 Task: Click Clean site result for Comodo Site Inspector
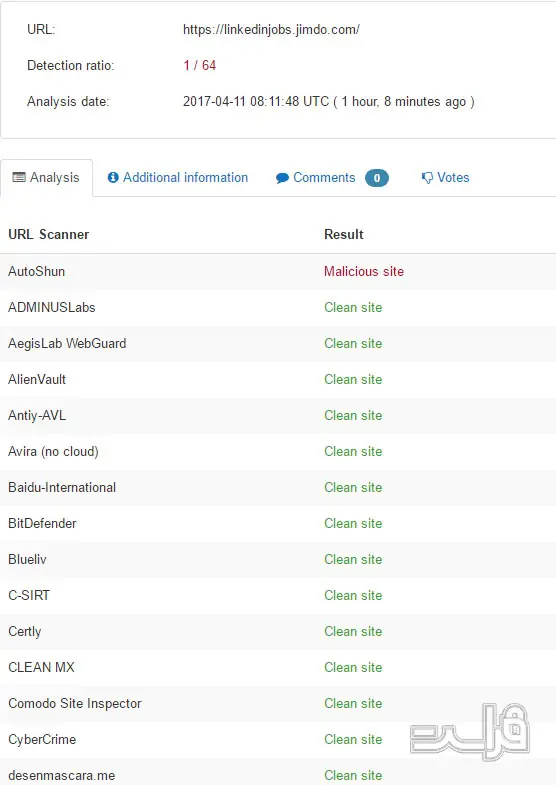click(353, 704)
